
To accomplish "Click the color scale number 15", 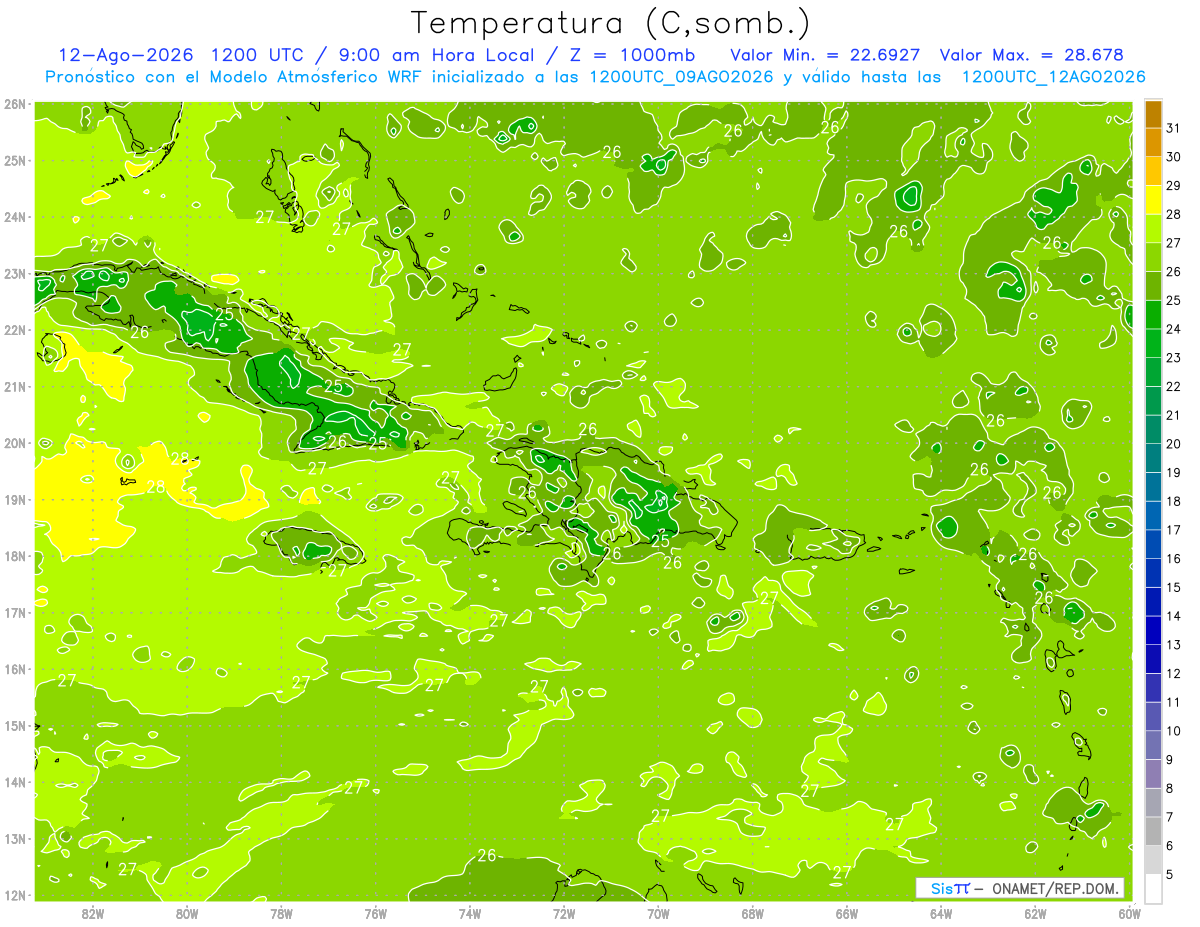I will [1174, 588].
